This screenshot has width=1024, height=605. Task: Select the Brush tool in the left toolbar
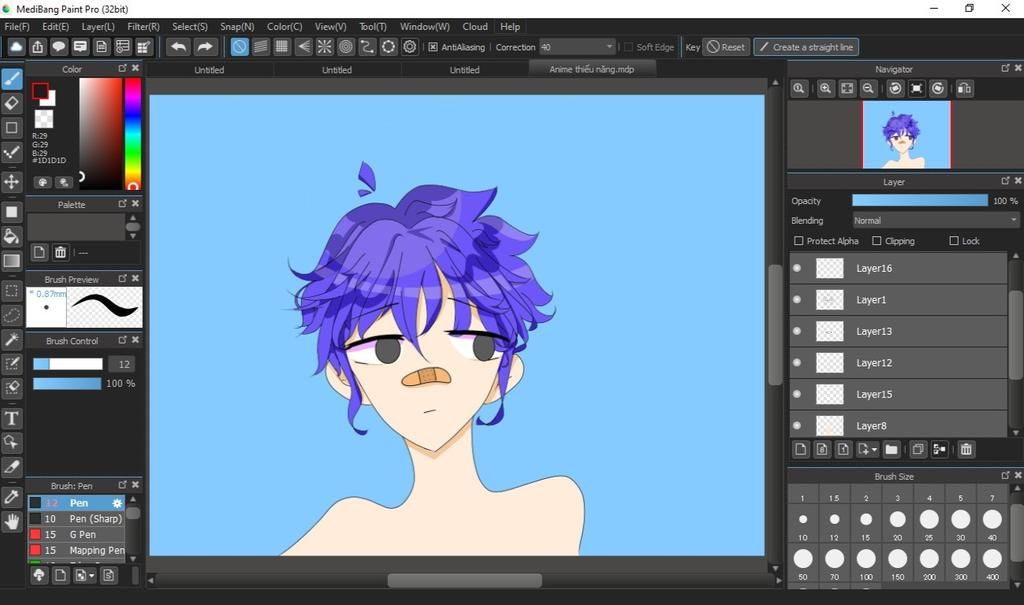pyautogui.click(x=12, y=78)
